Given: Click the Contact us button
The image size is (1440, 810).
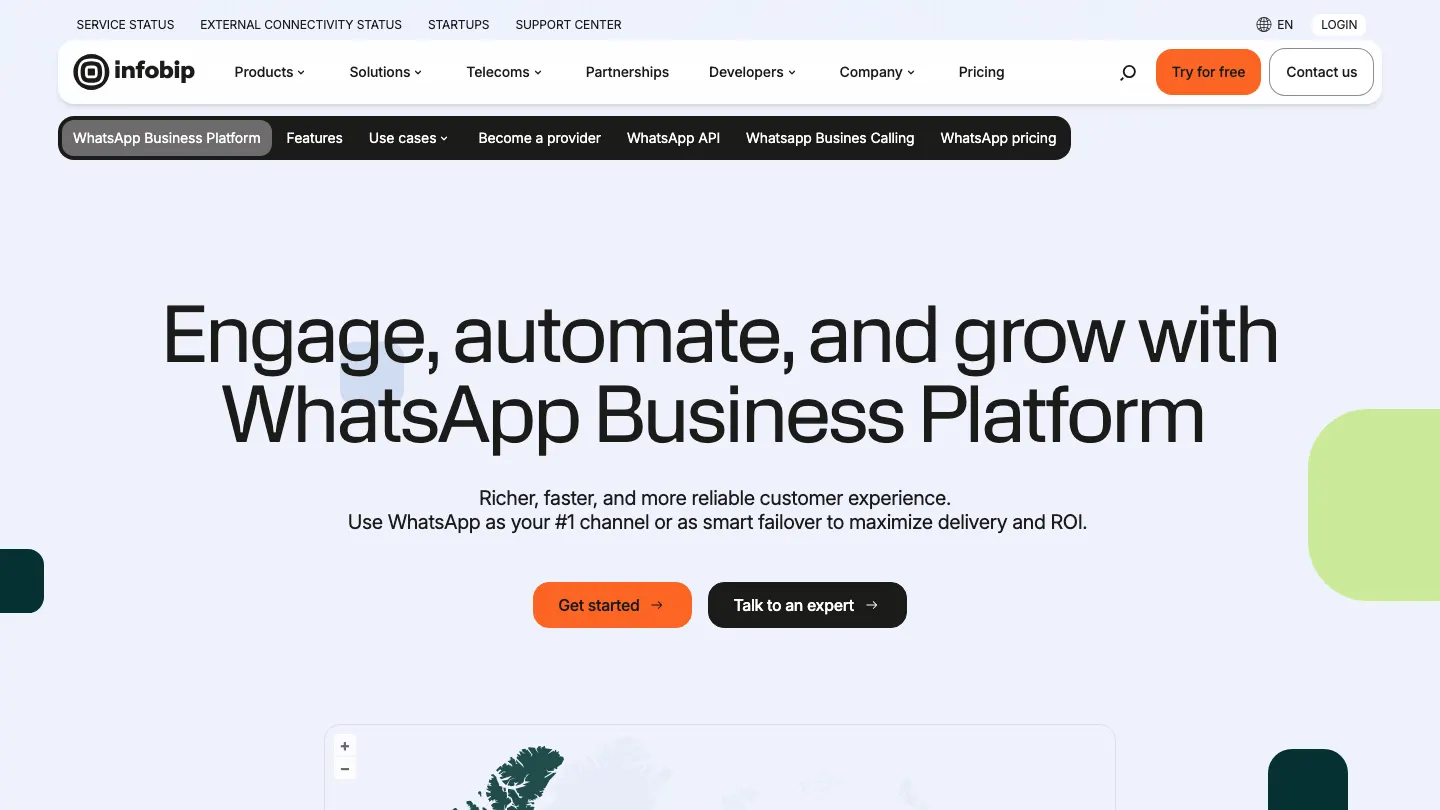Looking at the screenshot, I should tap(1322, 72).
